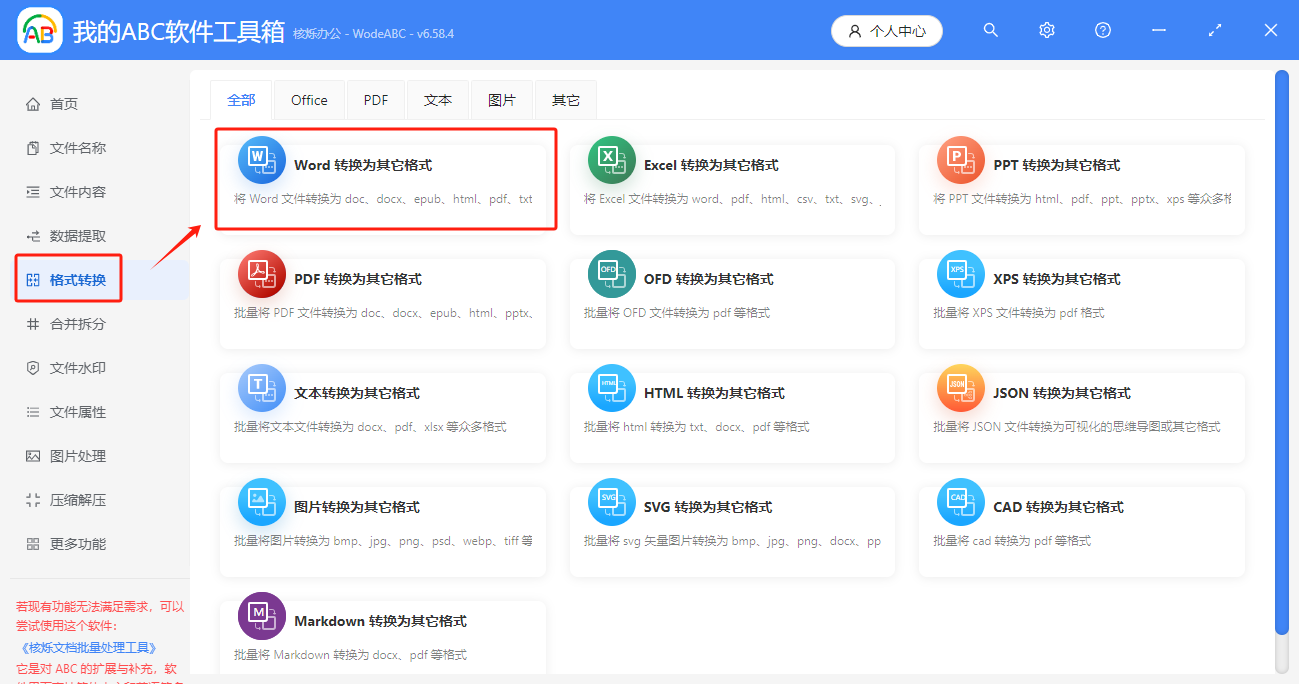Open the Word 转换为其它格式 tool
Screen dimensions: 1299x684
point(385,180)
